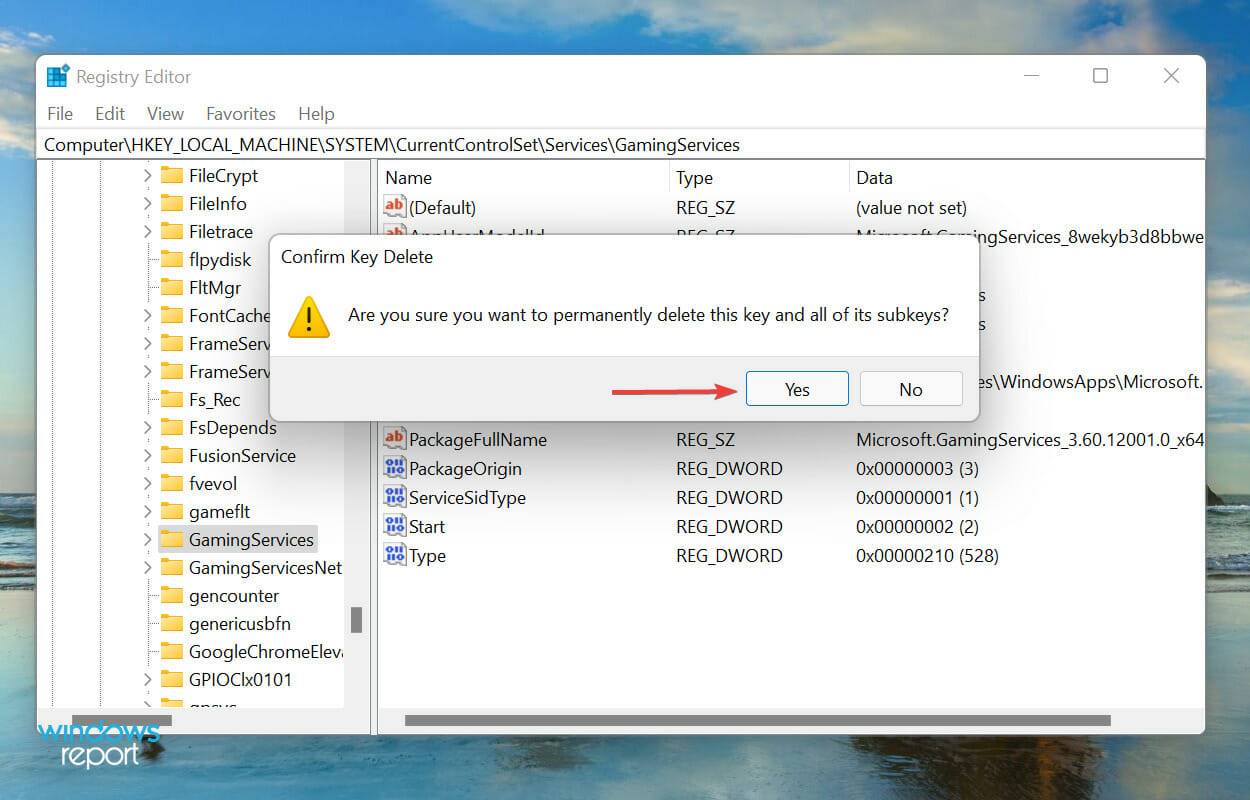This screenshot has width=1250, height=800.
Task: Select the Fs_Rec folder icon
Action: pyautogui.click(x=172, y=399)
